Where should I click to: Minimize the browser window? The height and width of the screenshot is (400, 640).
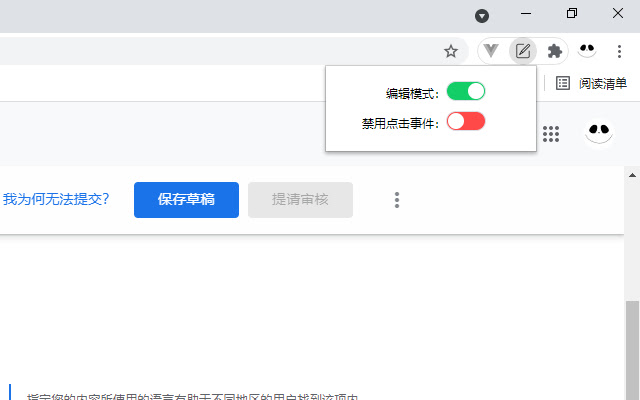[526, 13]
